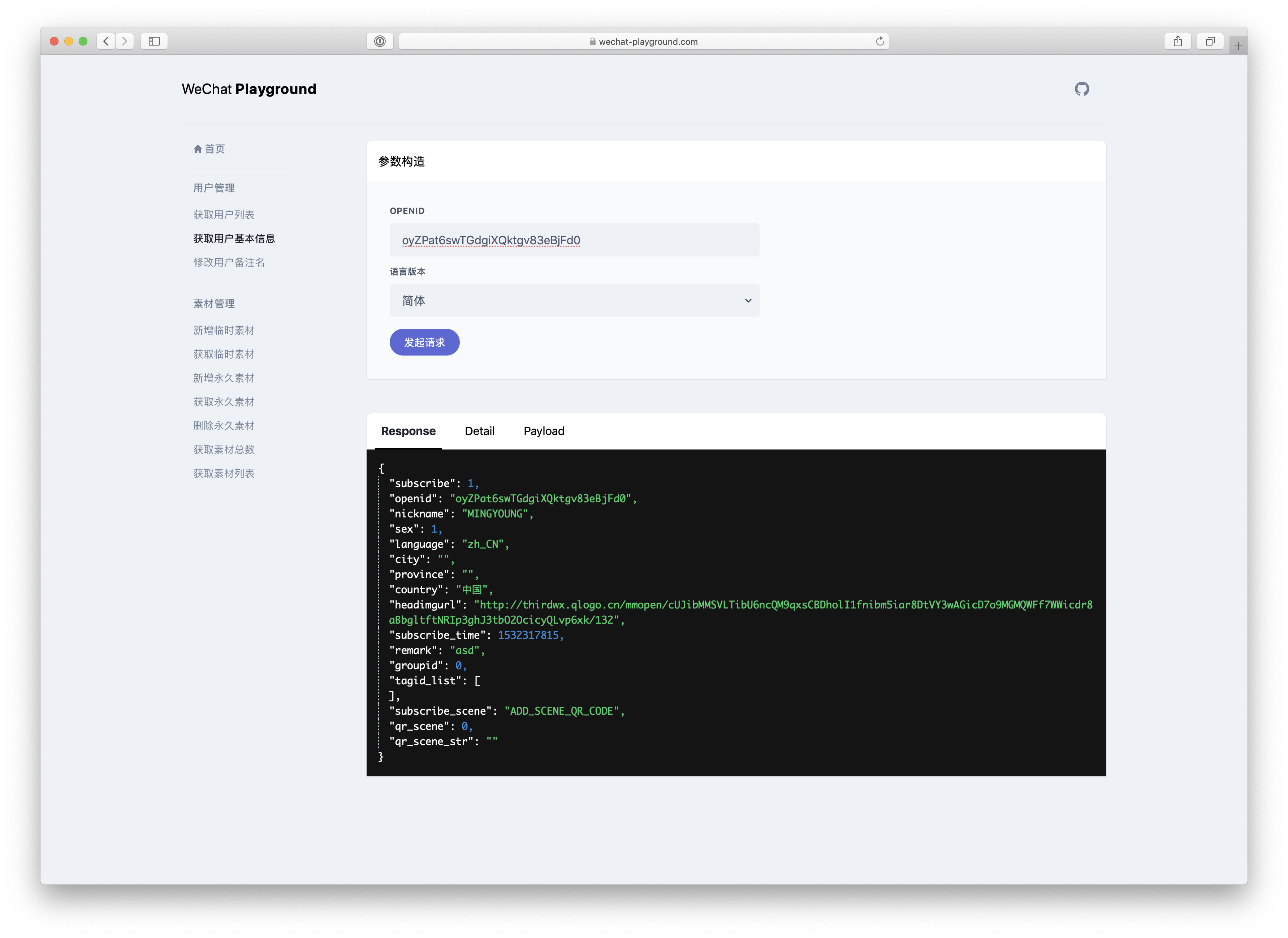The height and width of the screenshot is (938, 1288).
Task: Select 获取用户基本信息 in the sidebar
Action: click(x=234, y=238)
